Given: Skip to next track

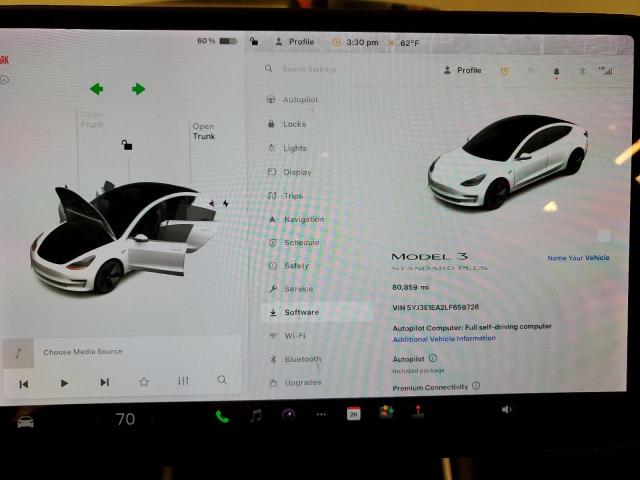Looking at the screenshot, I should click(104, 382).
